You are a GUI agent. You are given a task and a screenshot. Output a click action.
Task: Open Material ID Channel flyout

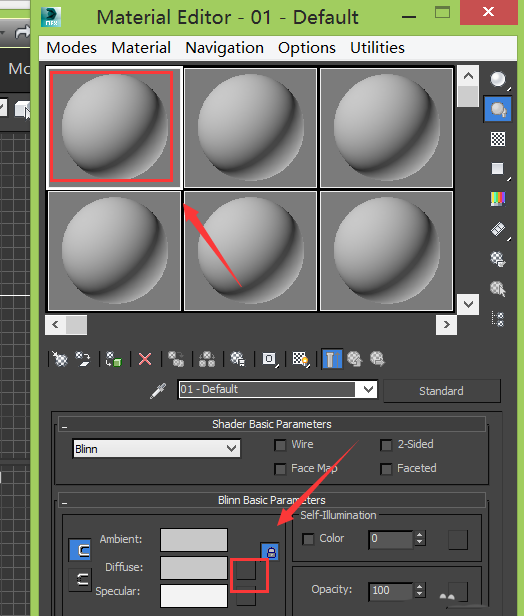pyautogui.click(x=269, y=359)
